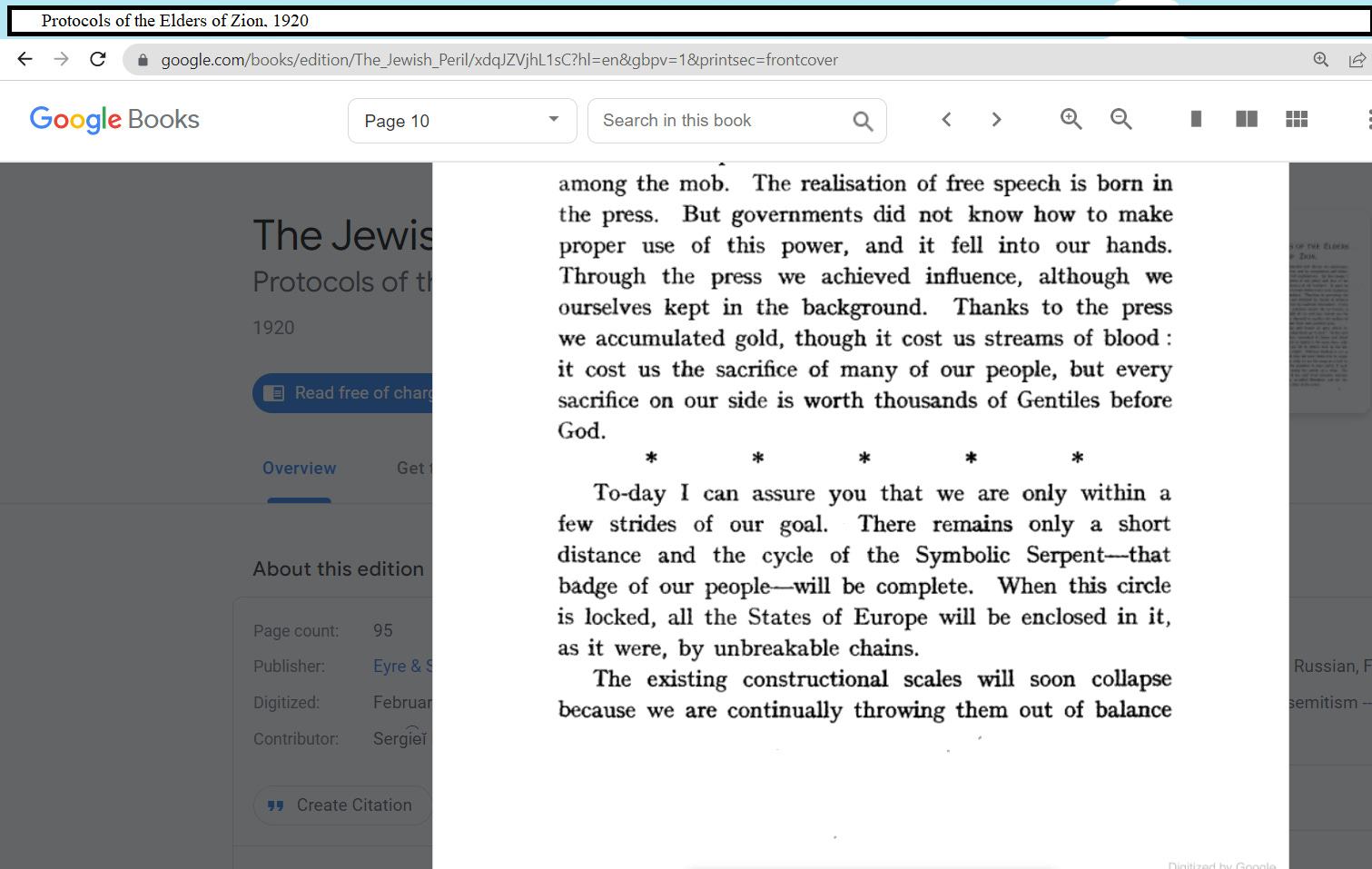This screenshot has width=1372, height=869.
Task: Zoom out of the book page
Action: [1121, 119]
